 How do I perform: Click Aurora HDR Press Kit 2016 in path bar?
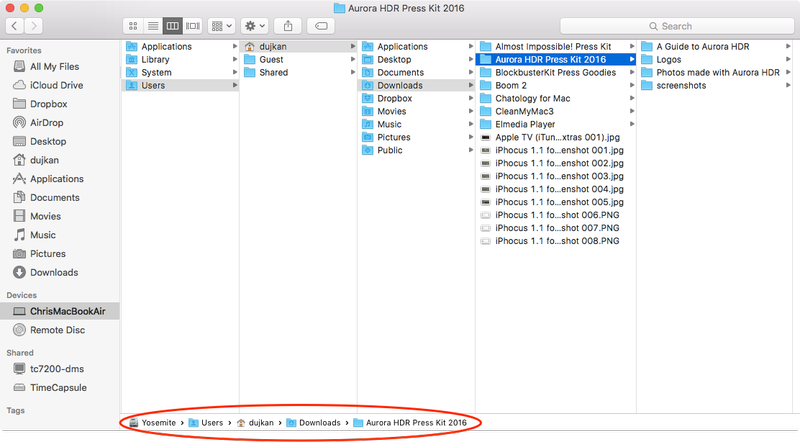(x=410, y=423)
